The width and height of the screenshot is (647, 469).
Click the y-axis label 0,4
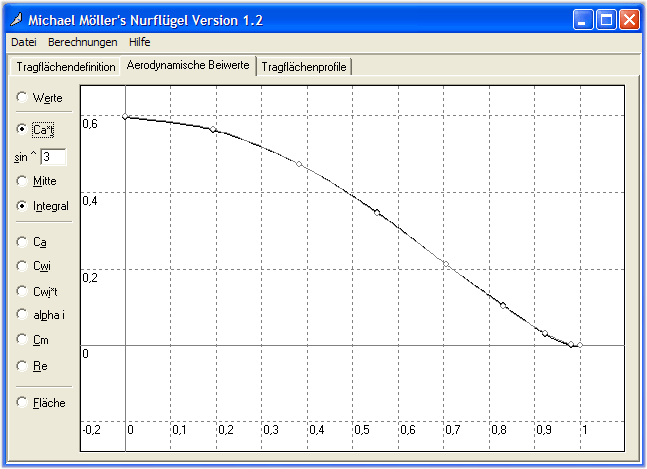coord(90,201)
